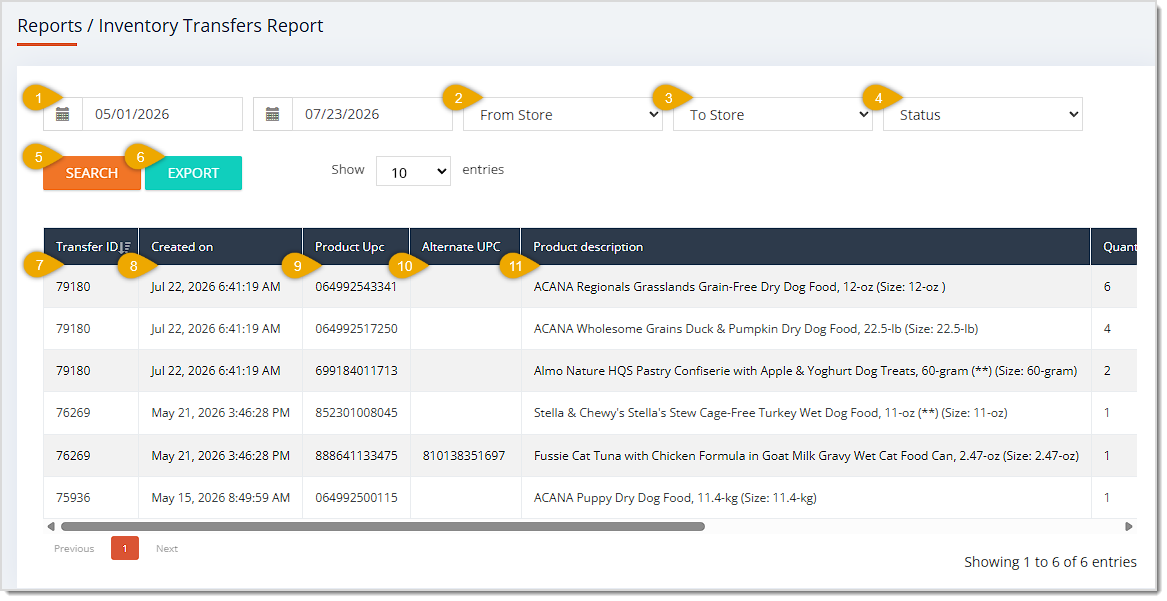Select UPC 064992543341 cell
Screen dimensions: 1167x601
coord(356,287)
